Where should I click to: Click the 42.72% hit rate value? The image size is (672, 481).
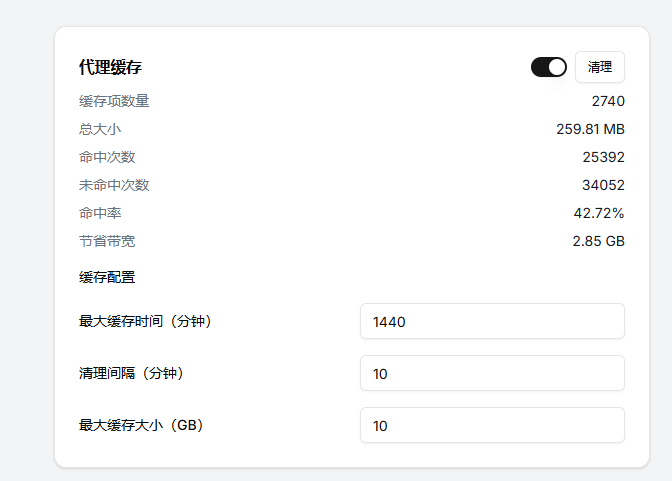coord(599,213)
